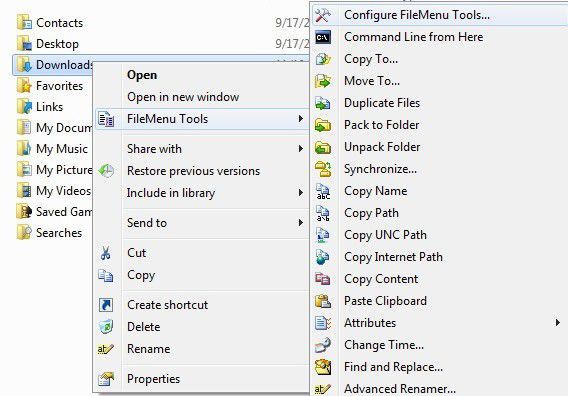Click the Paste Clipboard icon
Image resolution: width=568 pixels, height=396 pixels.
[x=323, y=301]
